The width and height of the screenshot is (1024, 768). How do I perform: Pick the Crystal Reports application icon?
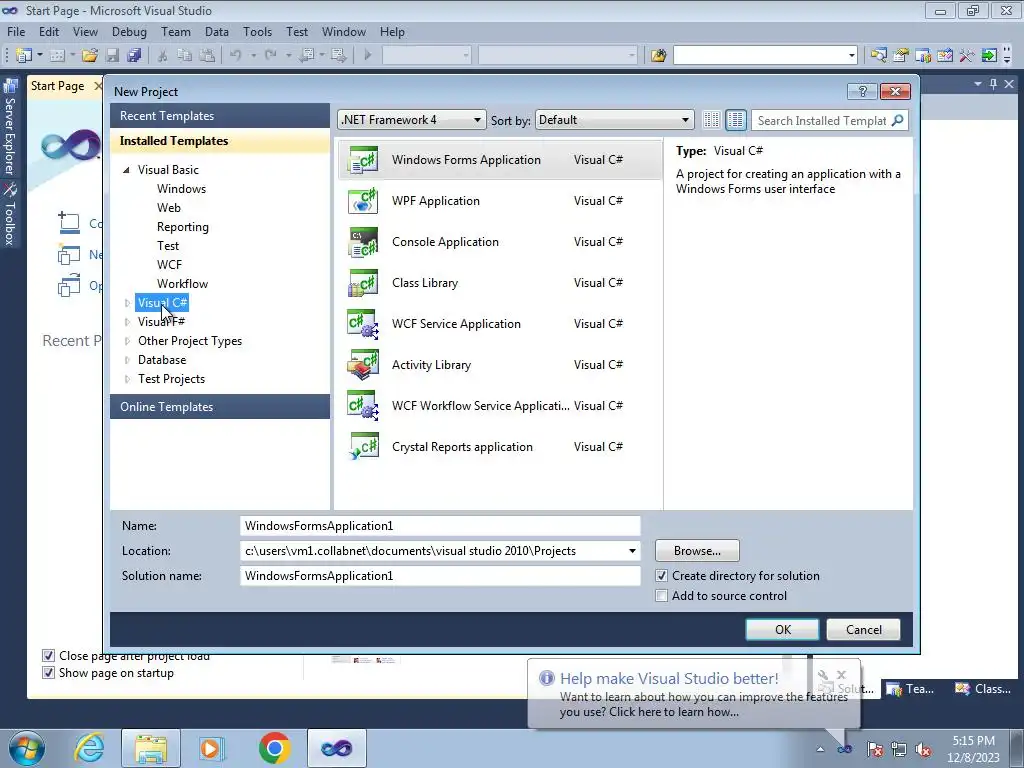(363, 447)
